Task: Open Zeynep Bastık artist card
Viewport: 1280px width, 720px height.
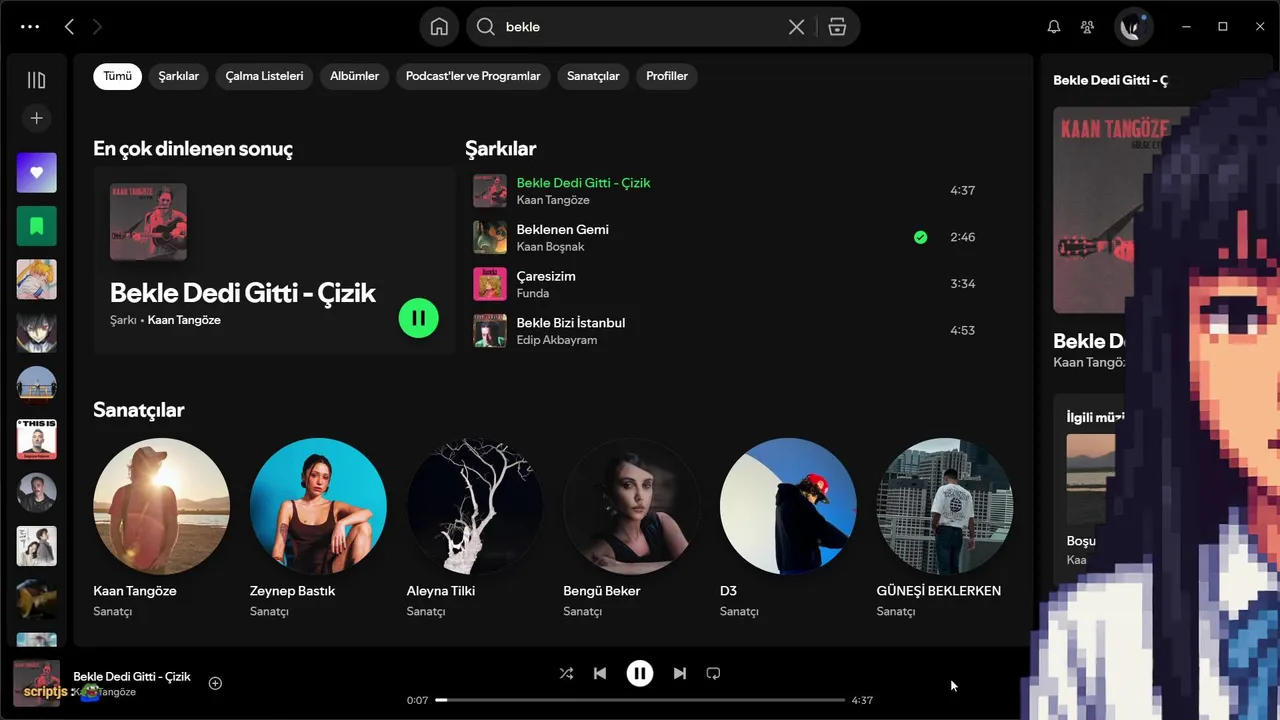Action: [x=318, y=530]
